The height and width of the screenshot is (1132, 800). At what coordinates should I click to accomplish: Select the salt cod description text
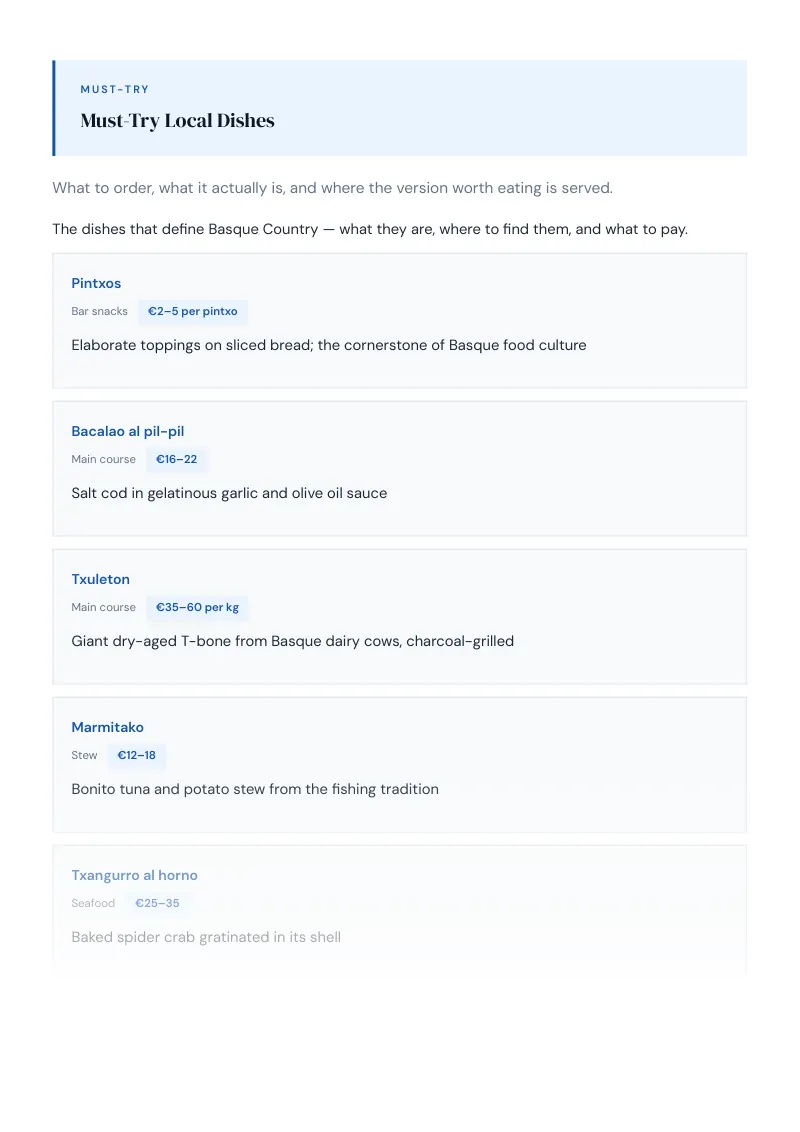(x=229, y=493)
